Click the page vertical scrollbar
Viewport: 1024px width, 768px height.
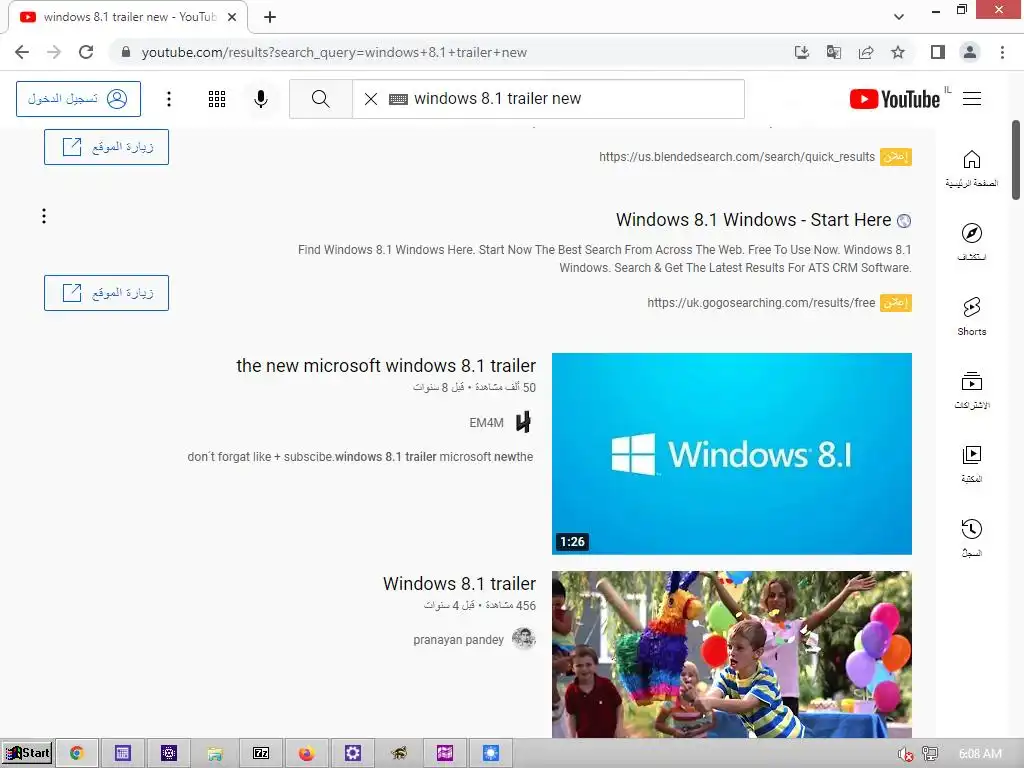tap(1016, 160)
